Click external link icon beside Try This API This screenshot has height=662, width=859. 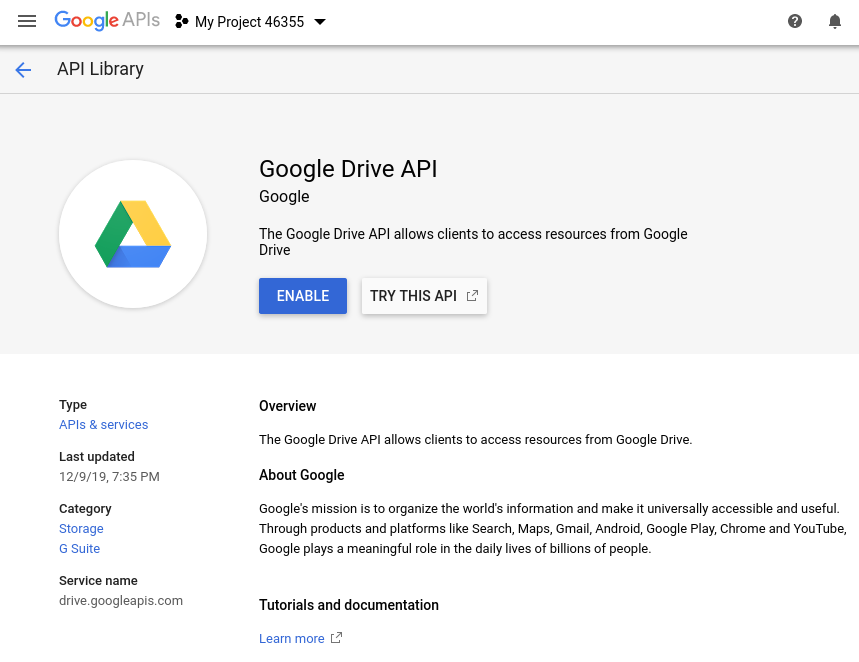[x=472, y=296]
